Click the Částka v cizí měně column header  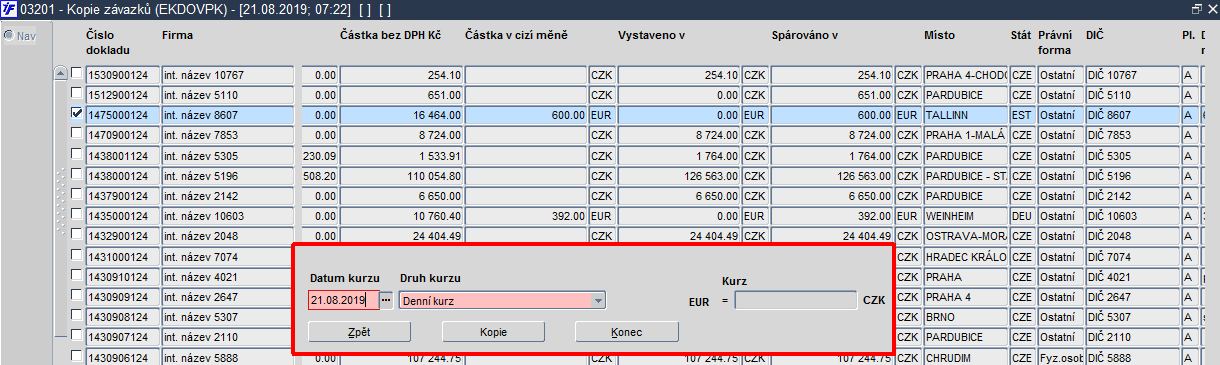coord(517,35)
